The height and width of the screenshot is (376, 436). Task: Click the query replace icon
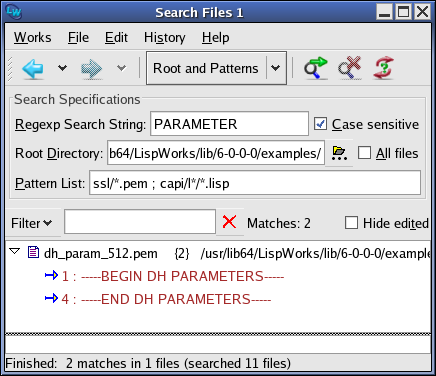(x=384, y=68)
